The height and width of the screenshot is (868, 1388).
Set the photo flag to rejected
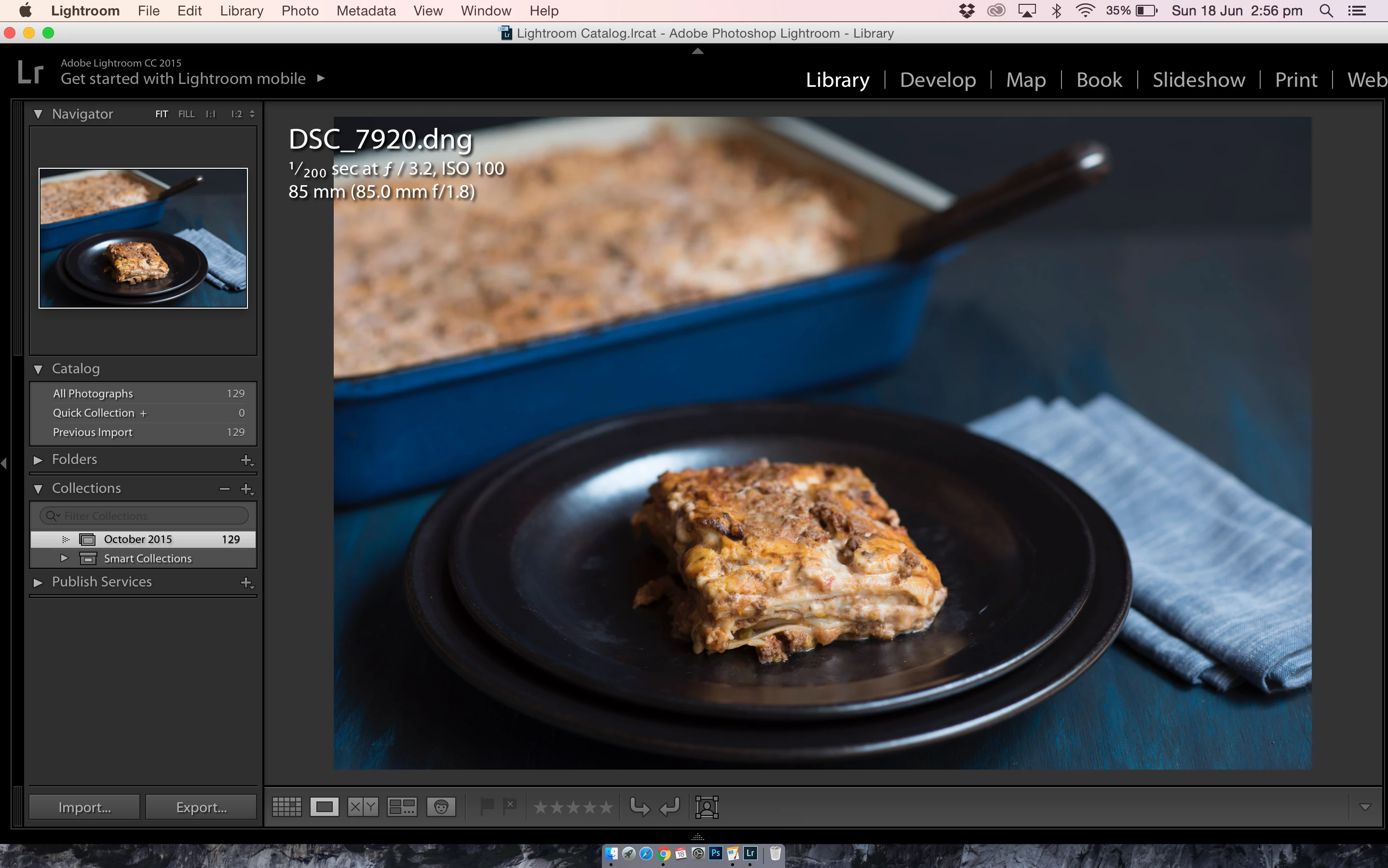[509, 807]
